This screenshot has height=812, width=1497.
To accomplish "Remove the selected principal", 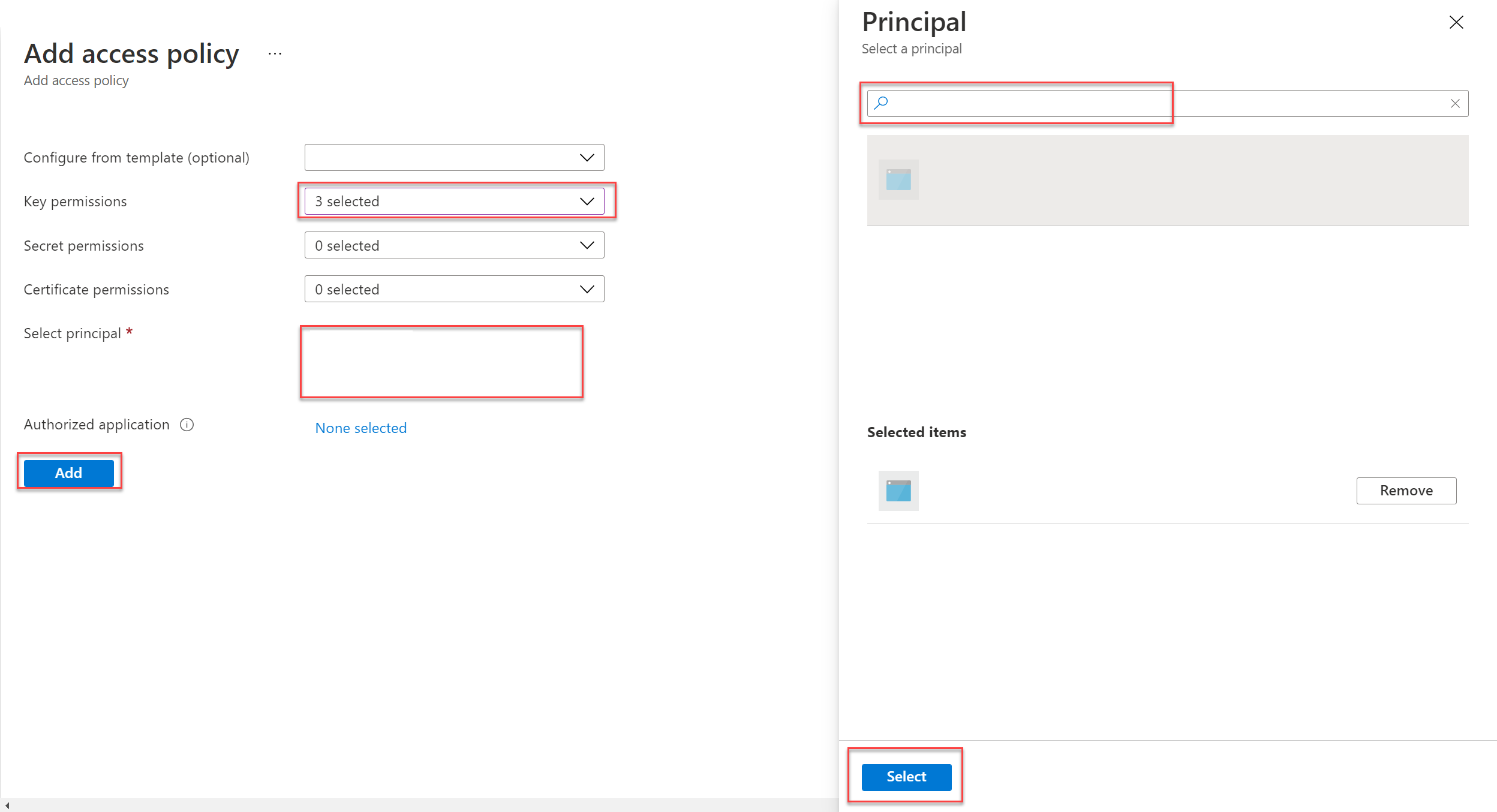I will coord(1406,491).
